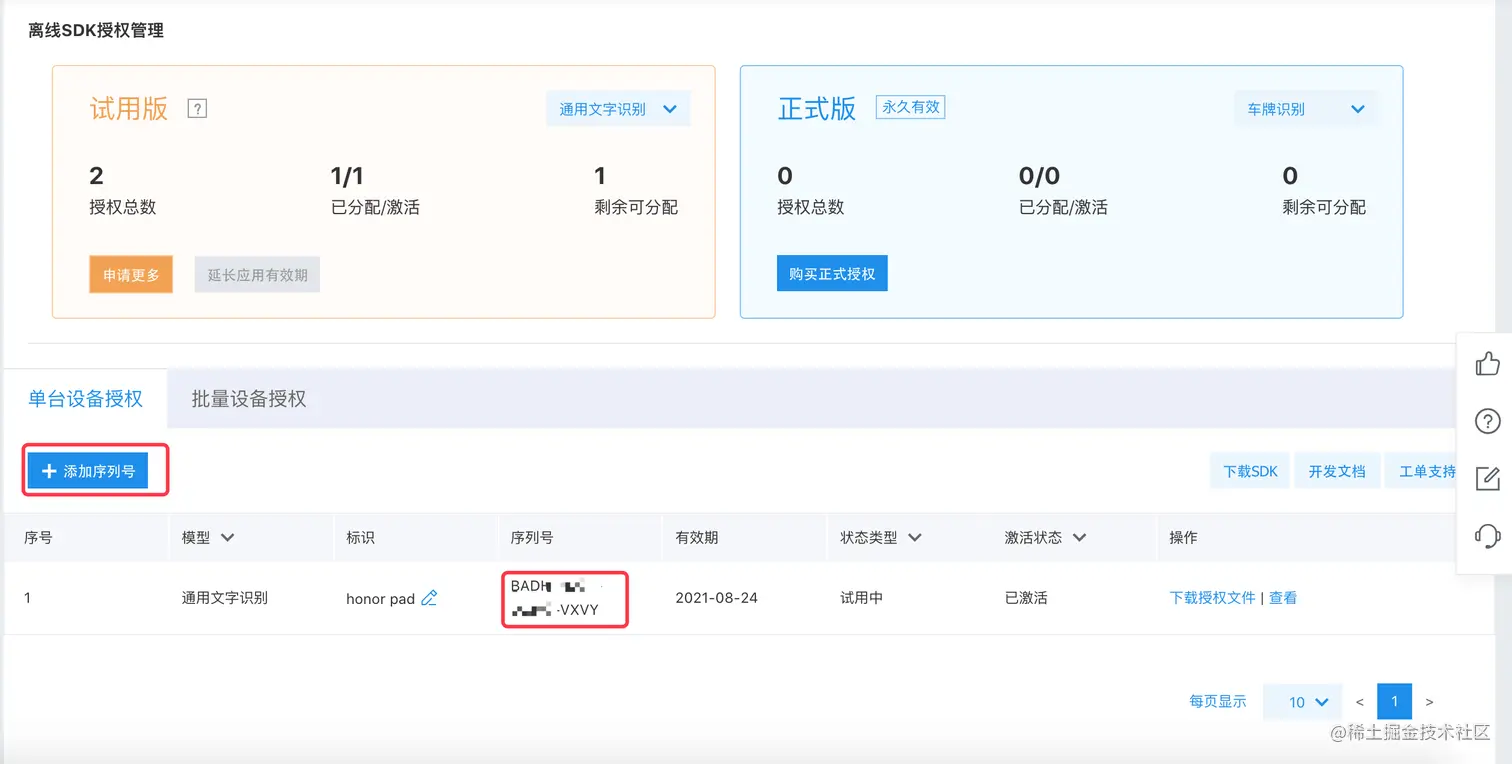Click the 序列号 column header
The height and width of the screenshot is (764, 1512).
pyautogui.click(x=532, y=538)
